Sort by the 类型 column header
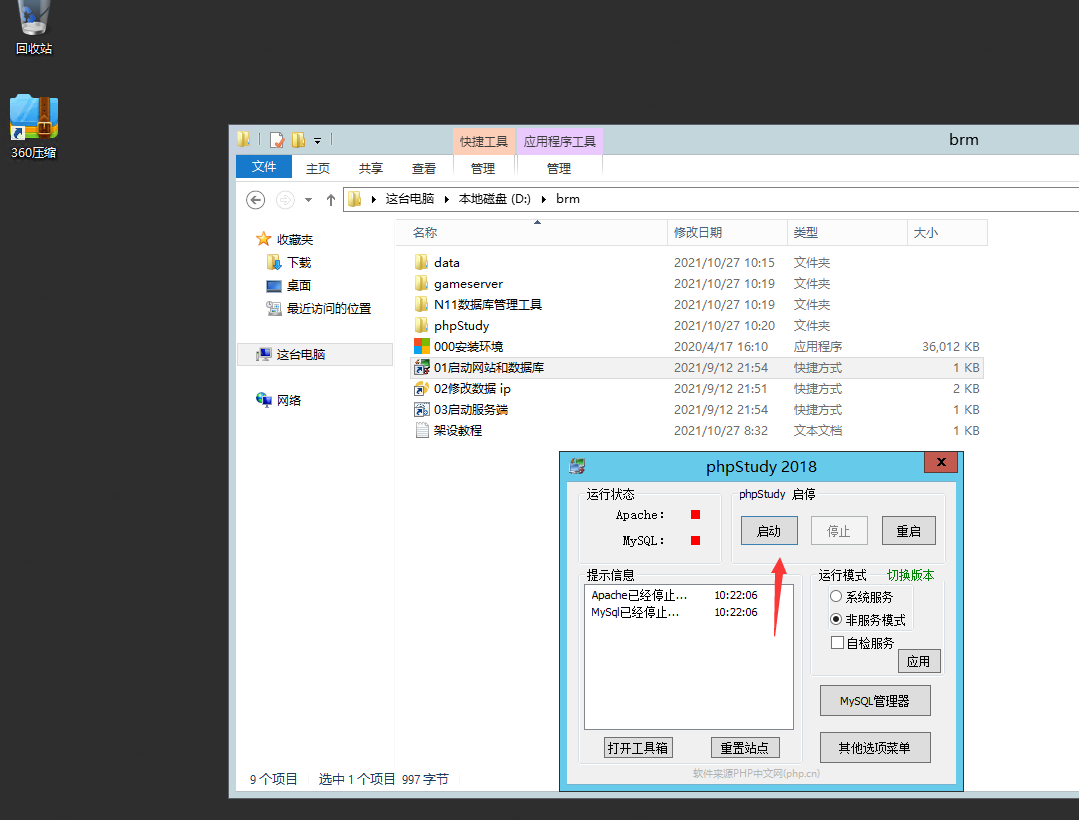 (847, 233)
